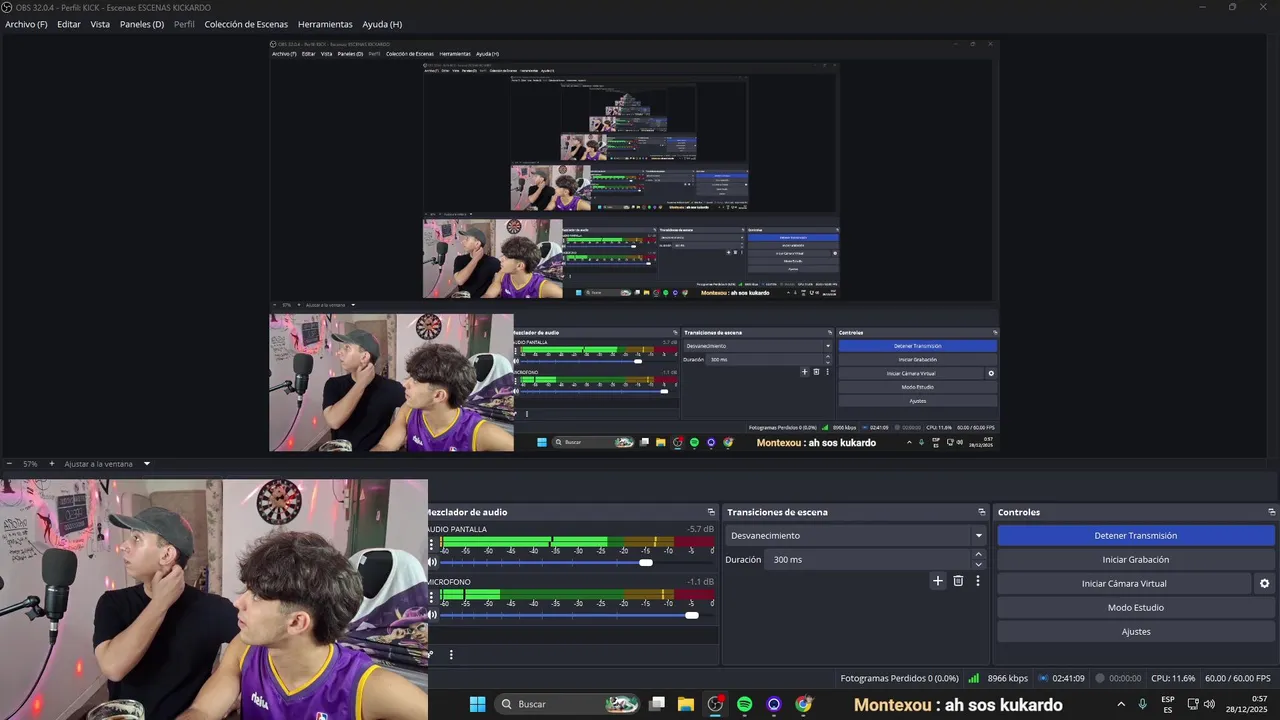Open virtual camera settings gear
The width and height of the screenshot is (1280, 720).
pyautogui.click(x=1264, y=584)
